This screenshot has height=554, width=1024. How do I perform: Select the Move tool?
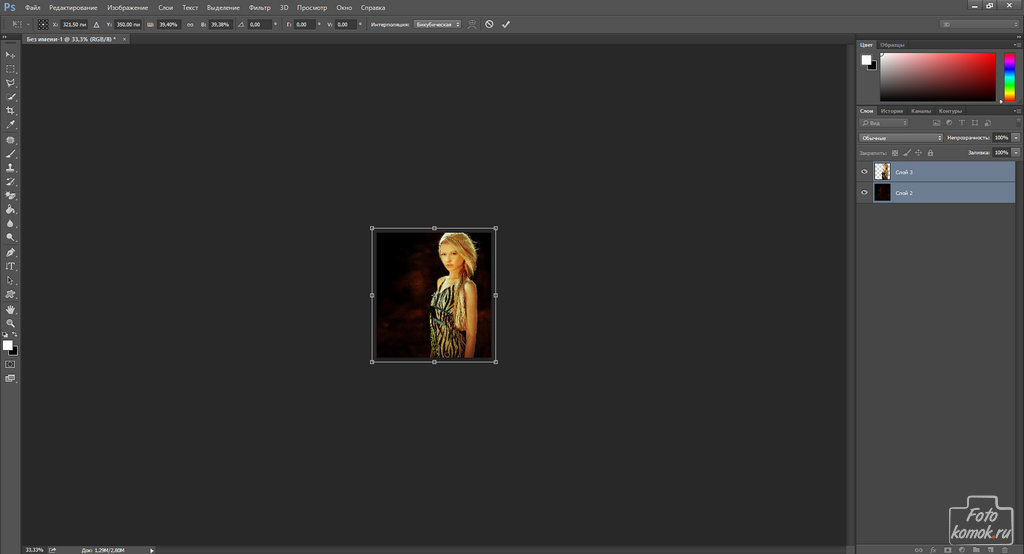pyautogui.click(x=11, y=54)
